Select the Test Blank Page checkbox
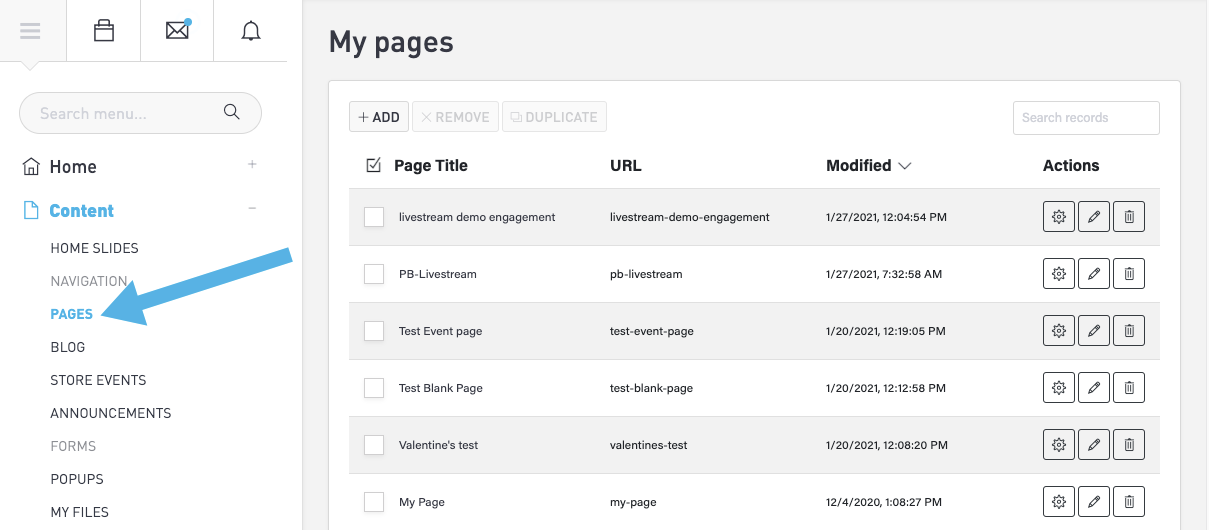Screen dimensions: 1209x530 374,388
